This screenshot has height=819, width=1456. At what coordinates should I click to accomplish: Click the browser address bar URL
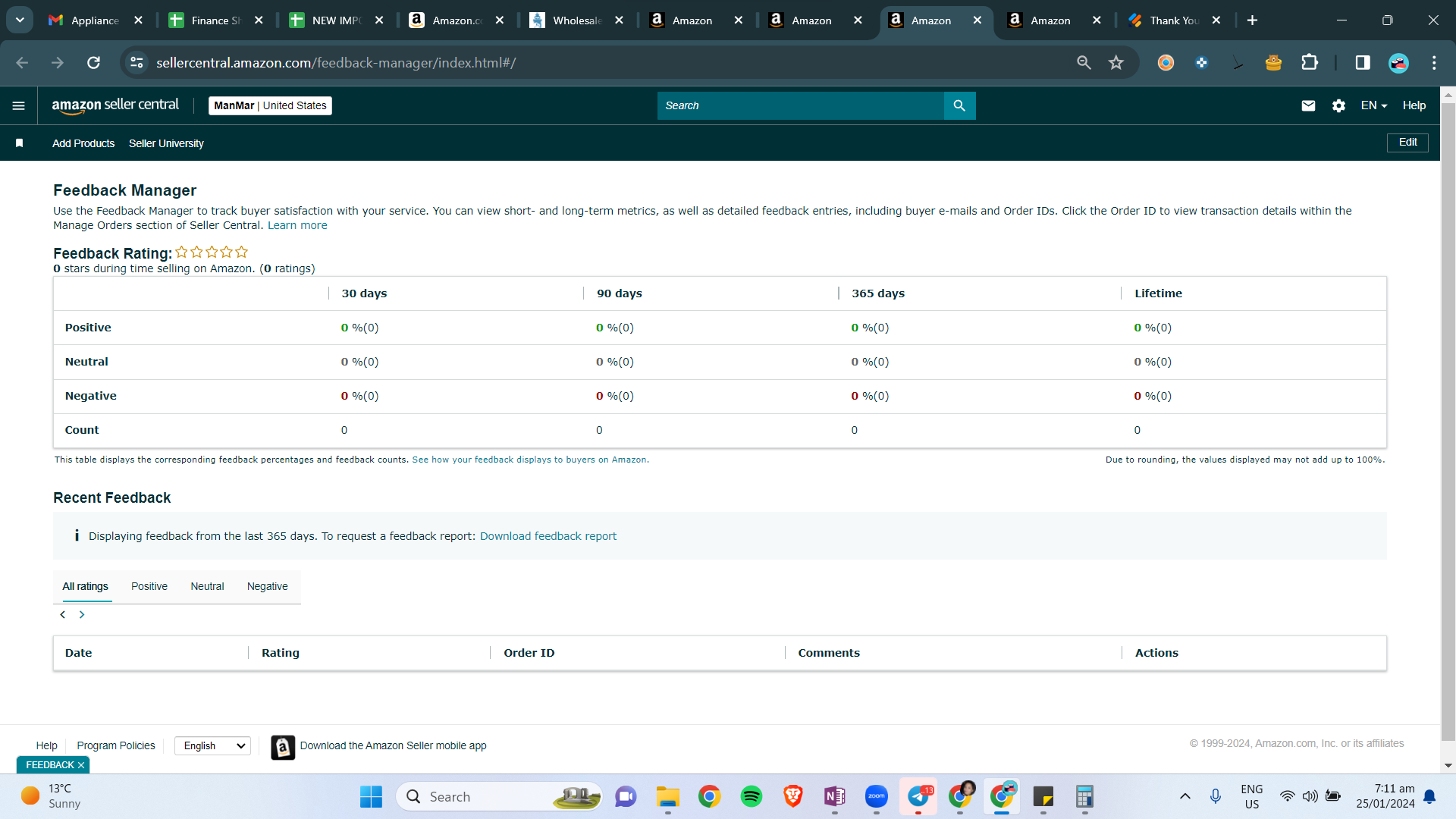pos(336,63)
